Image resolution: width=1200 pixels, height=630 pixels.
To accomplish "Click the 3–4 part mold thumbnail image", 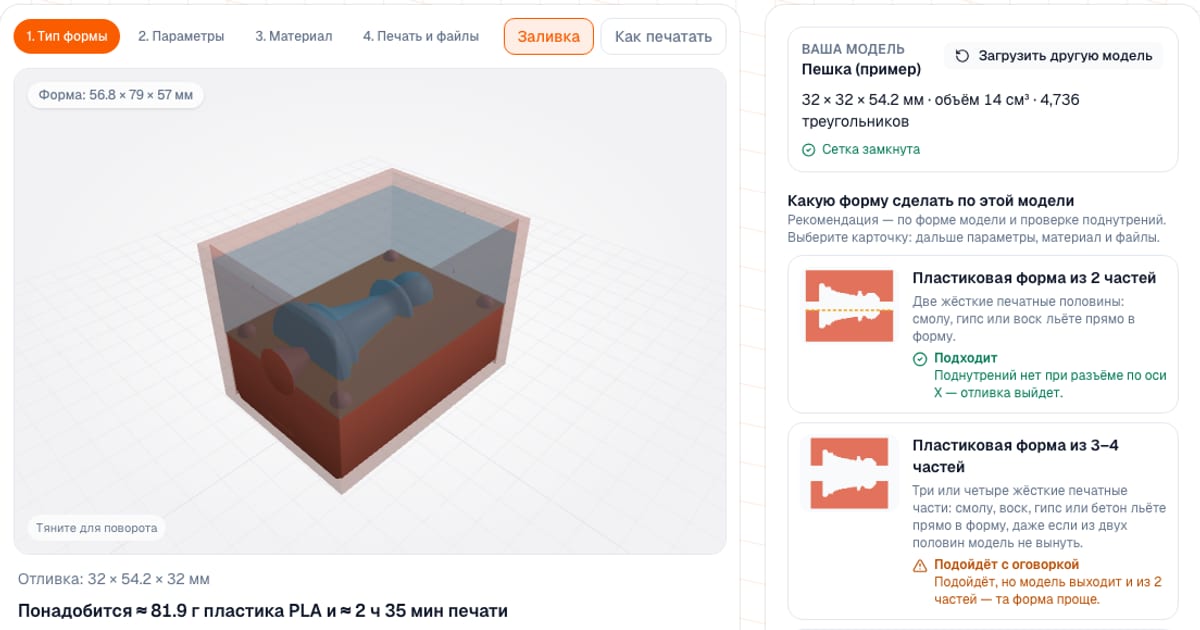I will tap(849, 474).
